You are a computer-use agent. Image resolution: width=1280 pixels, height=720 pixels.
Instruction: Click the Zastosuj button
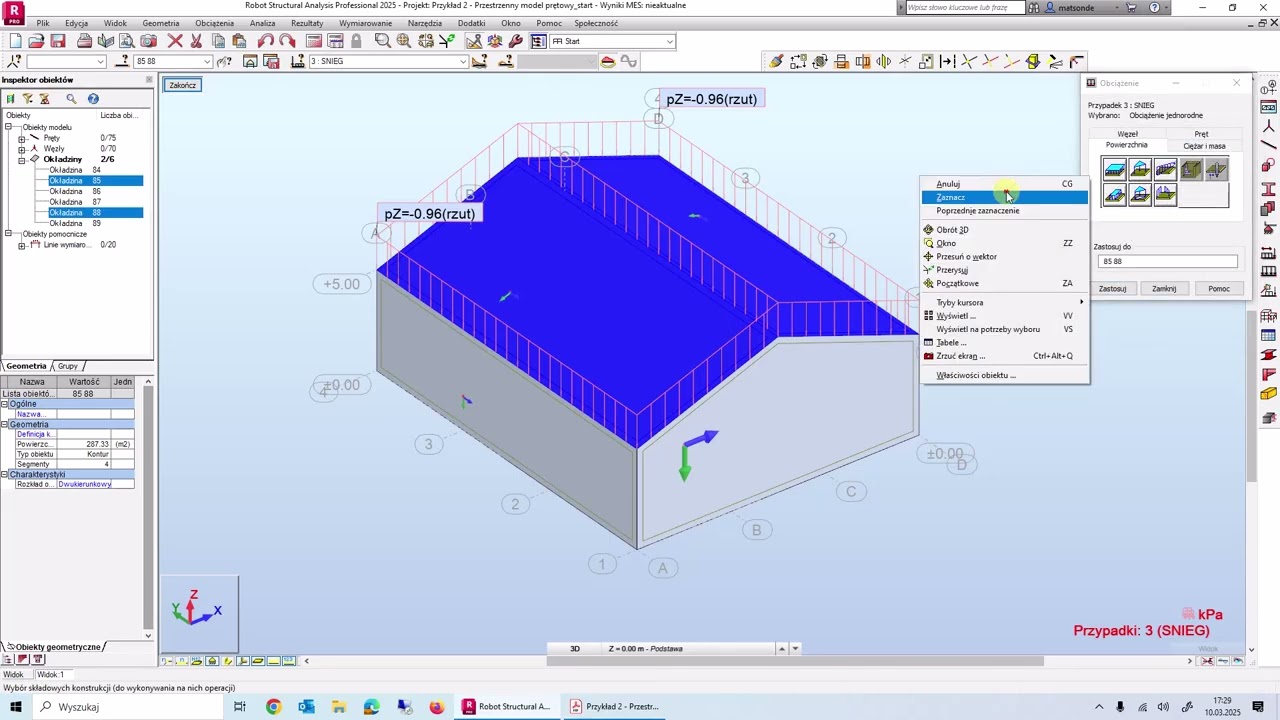pyautogui.click(x=1112, y=289)
